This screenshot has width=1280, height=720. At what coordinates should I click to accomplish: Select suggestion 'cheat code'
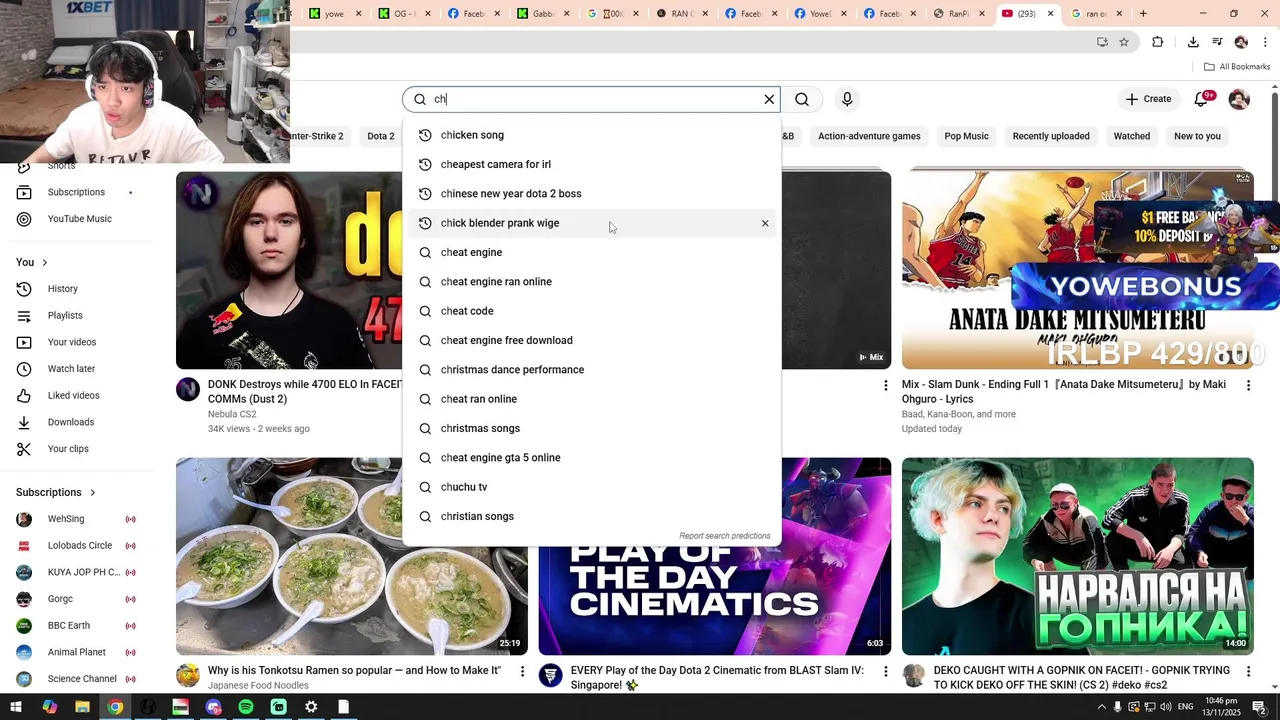point(592,311)
